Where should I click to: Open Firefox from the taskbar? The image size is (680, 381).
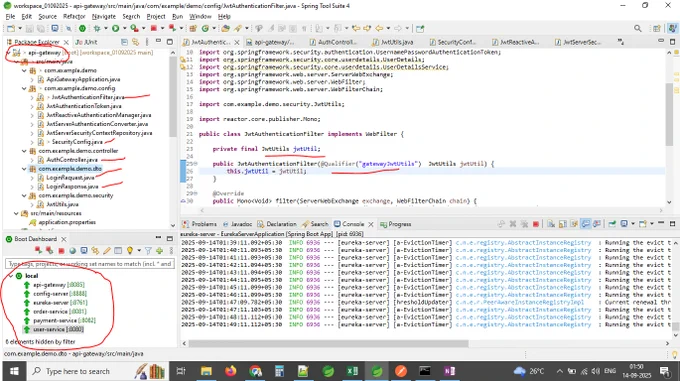pyautogui.click(x=231, y=371)
